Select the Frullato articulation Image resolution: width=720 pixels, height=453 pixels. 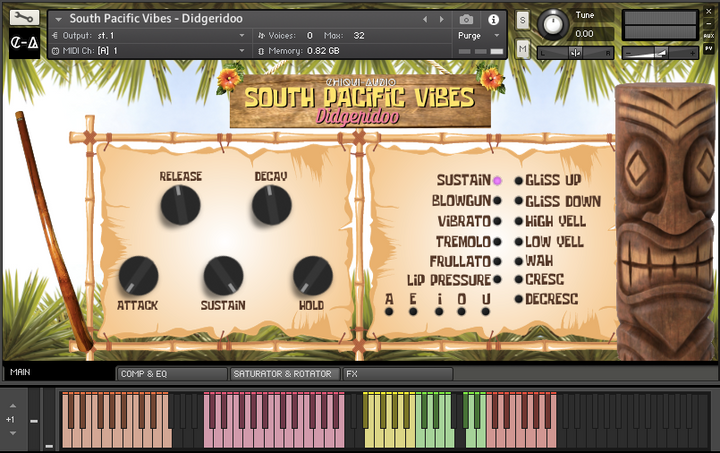tap(497, 261)
